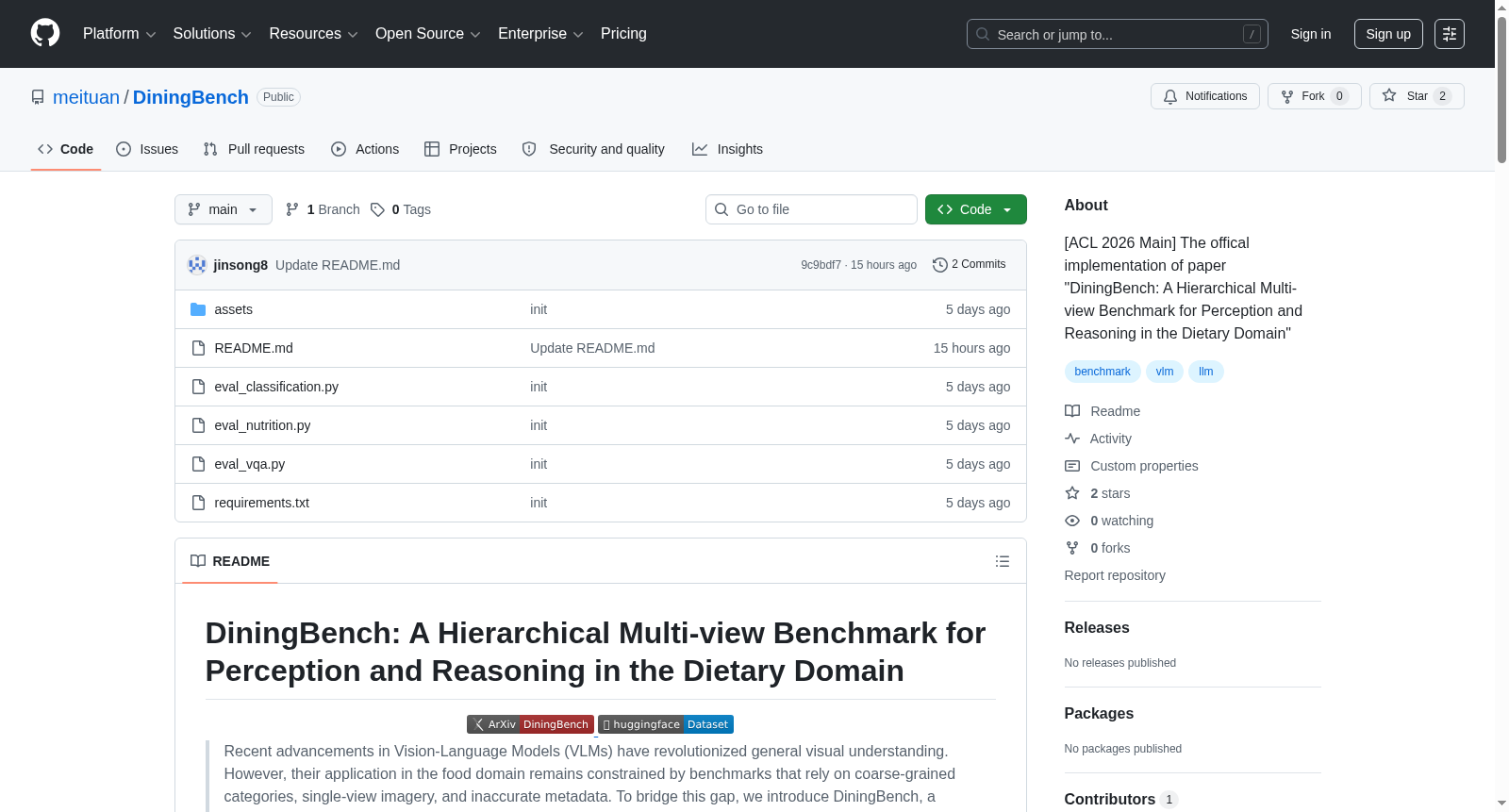
Task: Expand the Open Source menu
Action: click(x=428, y=34)
